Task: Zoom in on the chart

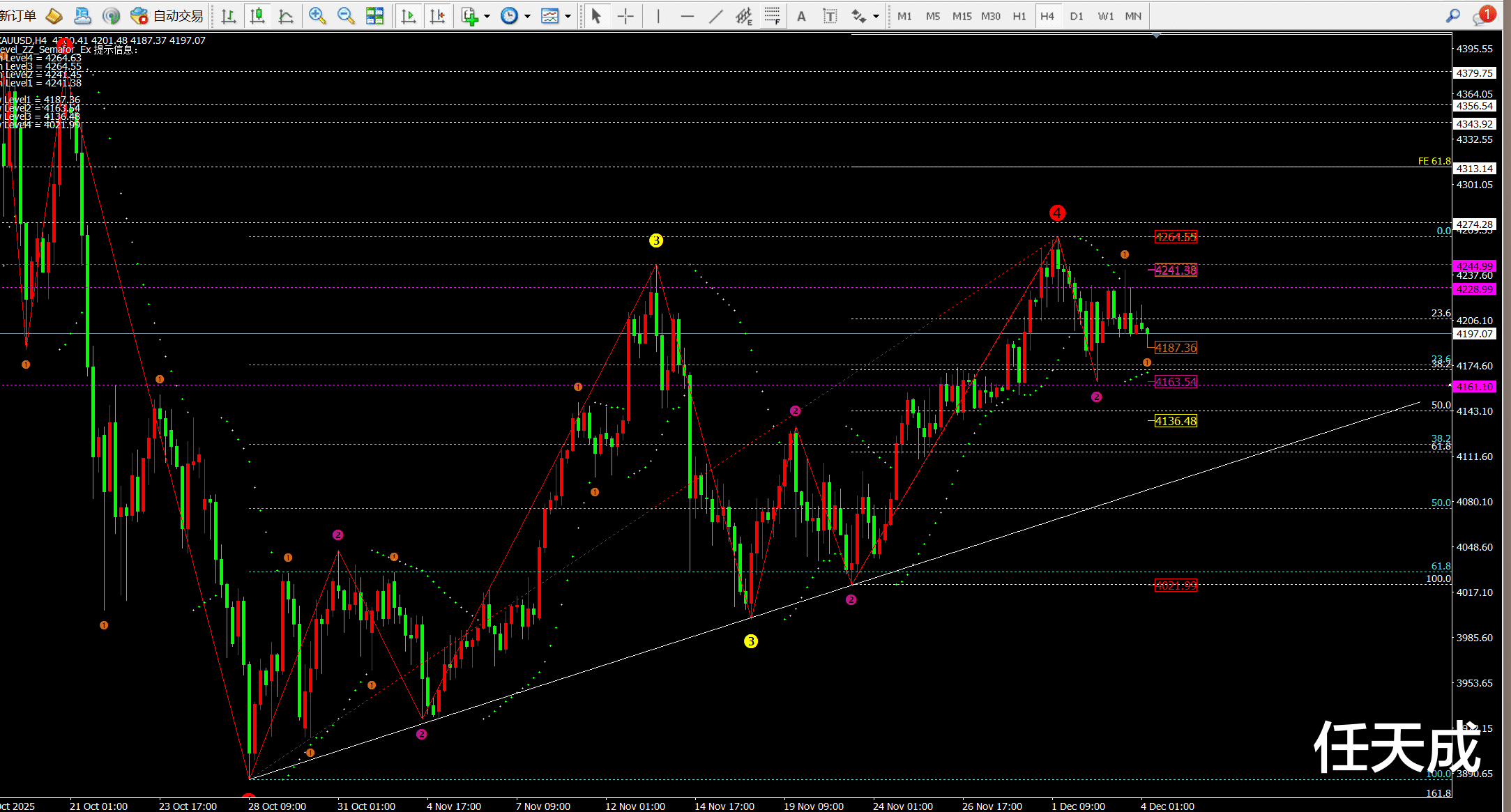Action: [x=317, y=15]
